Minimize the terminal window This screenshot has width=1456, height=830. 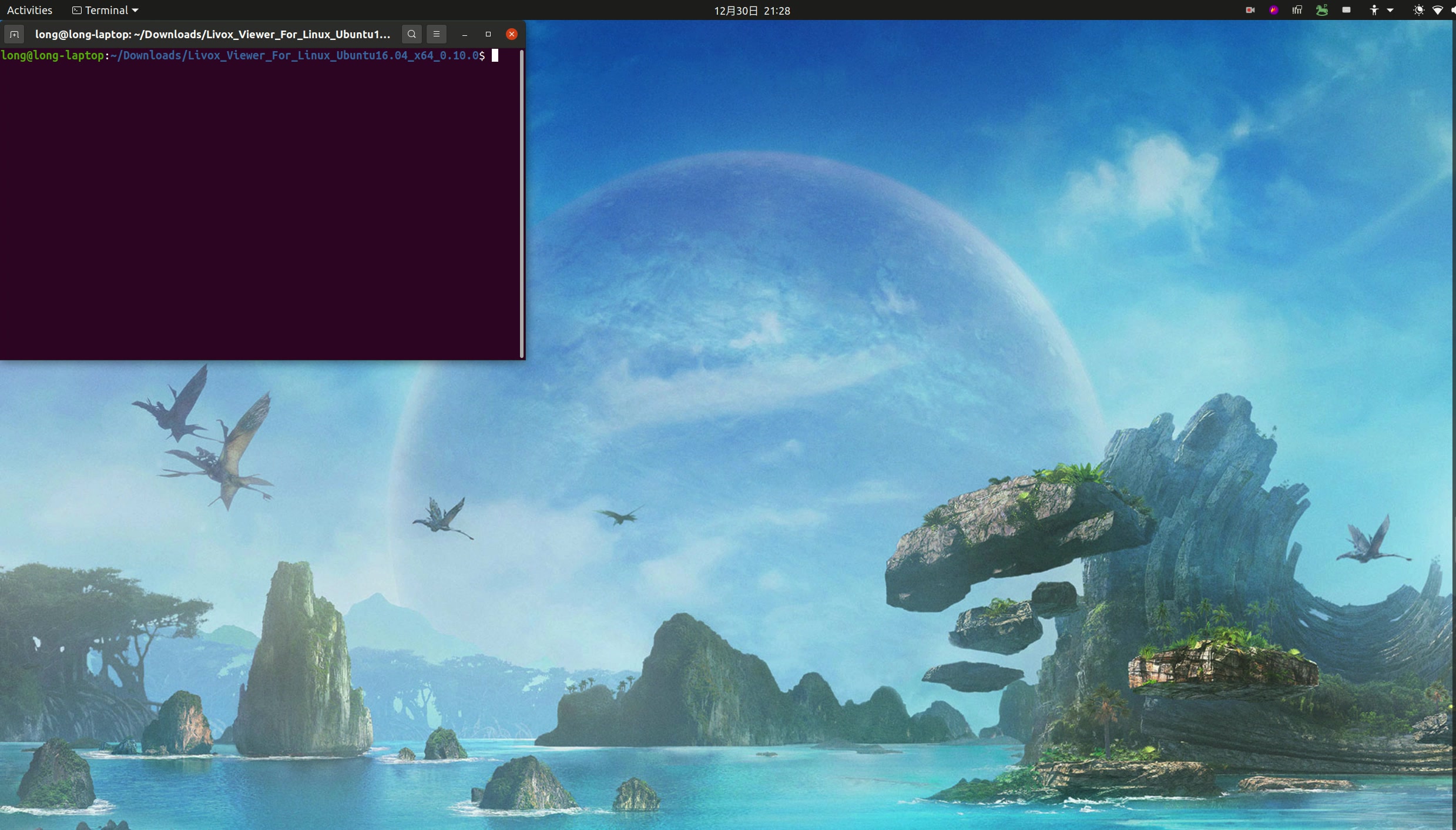pyautogui.click(x=464, y=34)
